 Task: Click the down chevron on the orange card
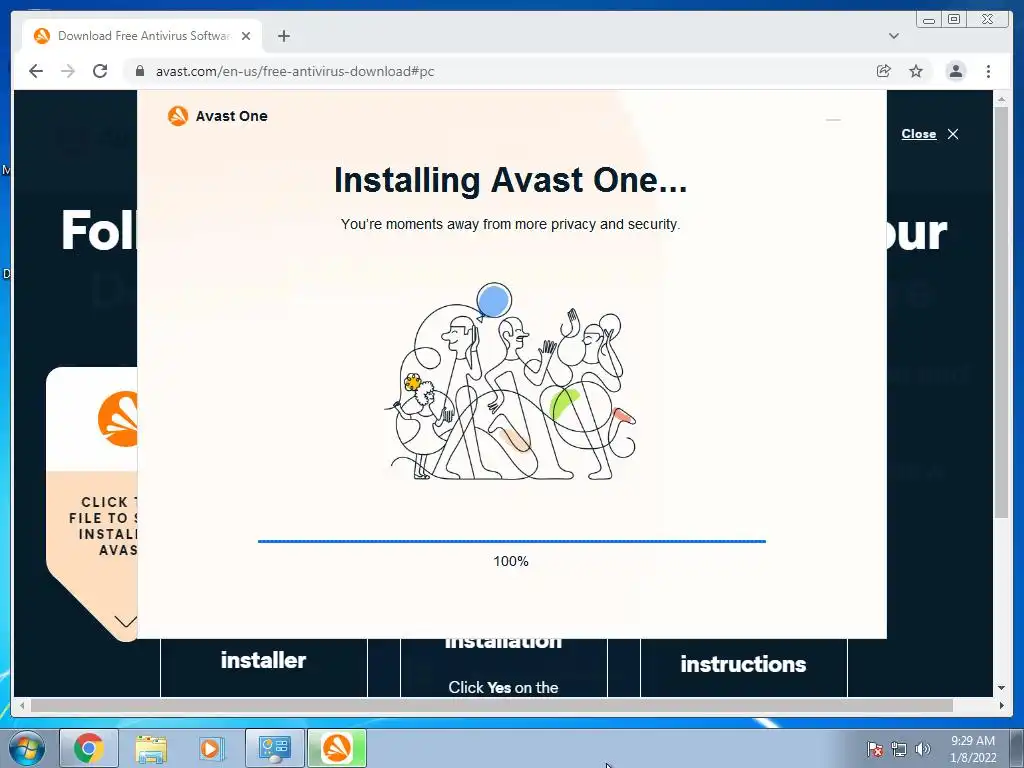[125, 620]
